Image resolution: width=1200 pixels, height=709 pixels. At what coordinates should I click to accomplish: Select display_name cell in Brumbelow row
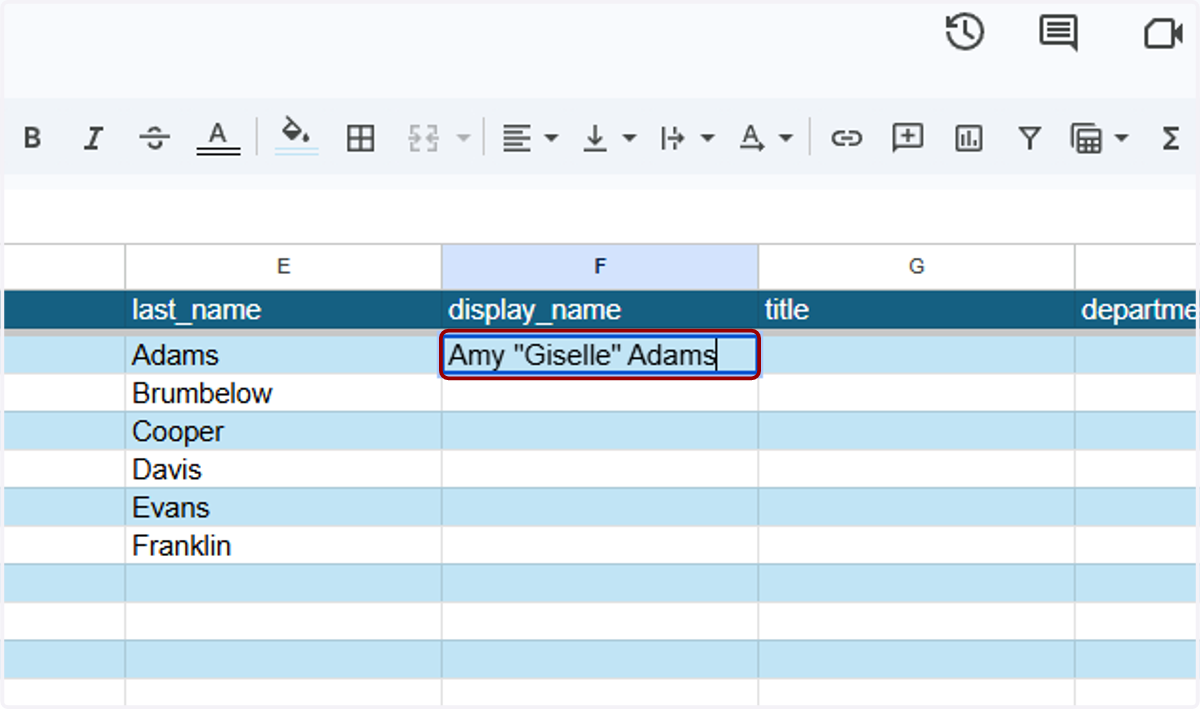(x=599, y=393)
